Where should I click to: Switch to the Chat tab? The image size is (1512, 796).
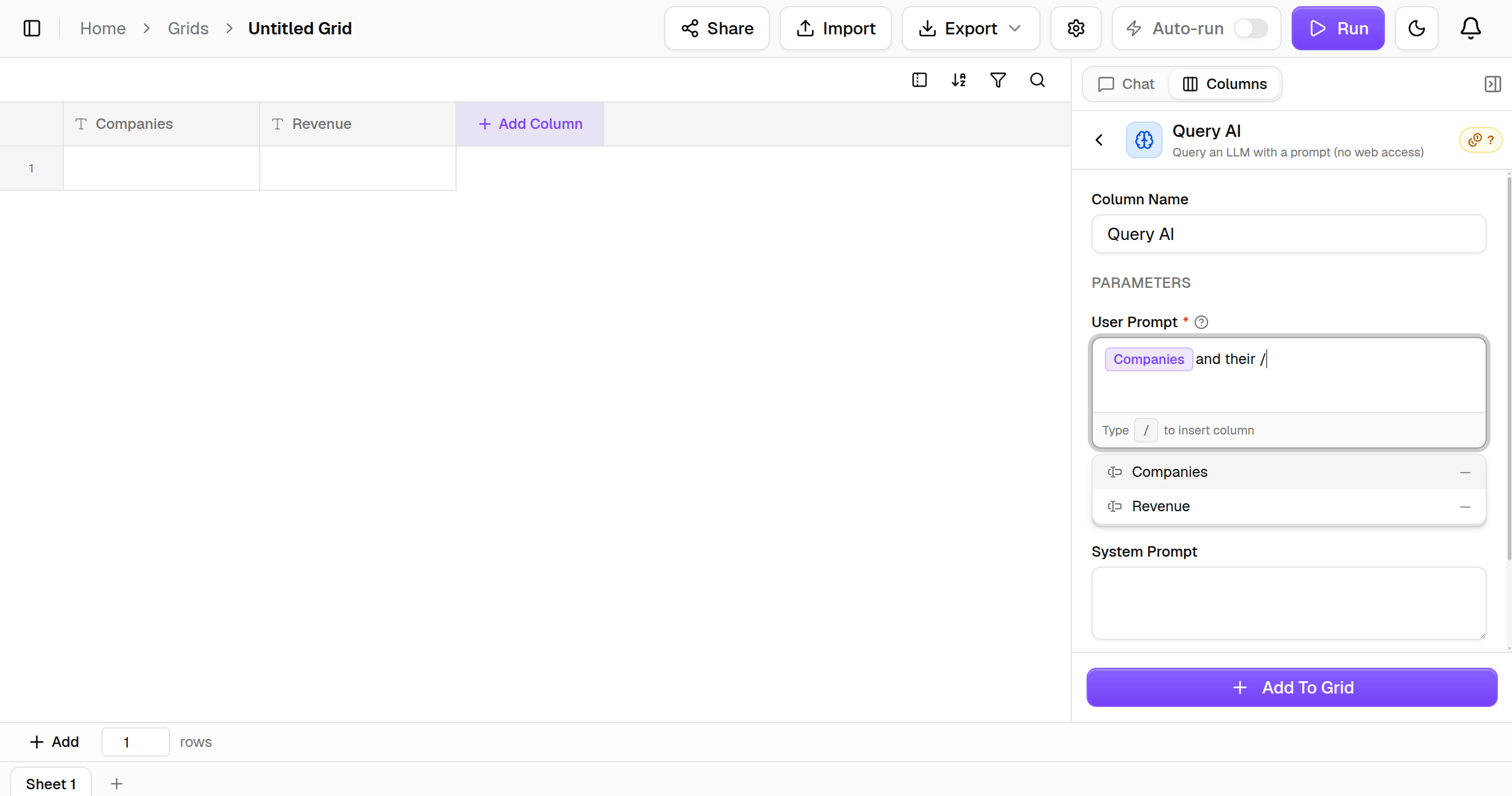pyautogui.click(x=1126, y=84)
